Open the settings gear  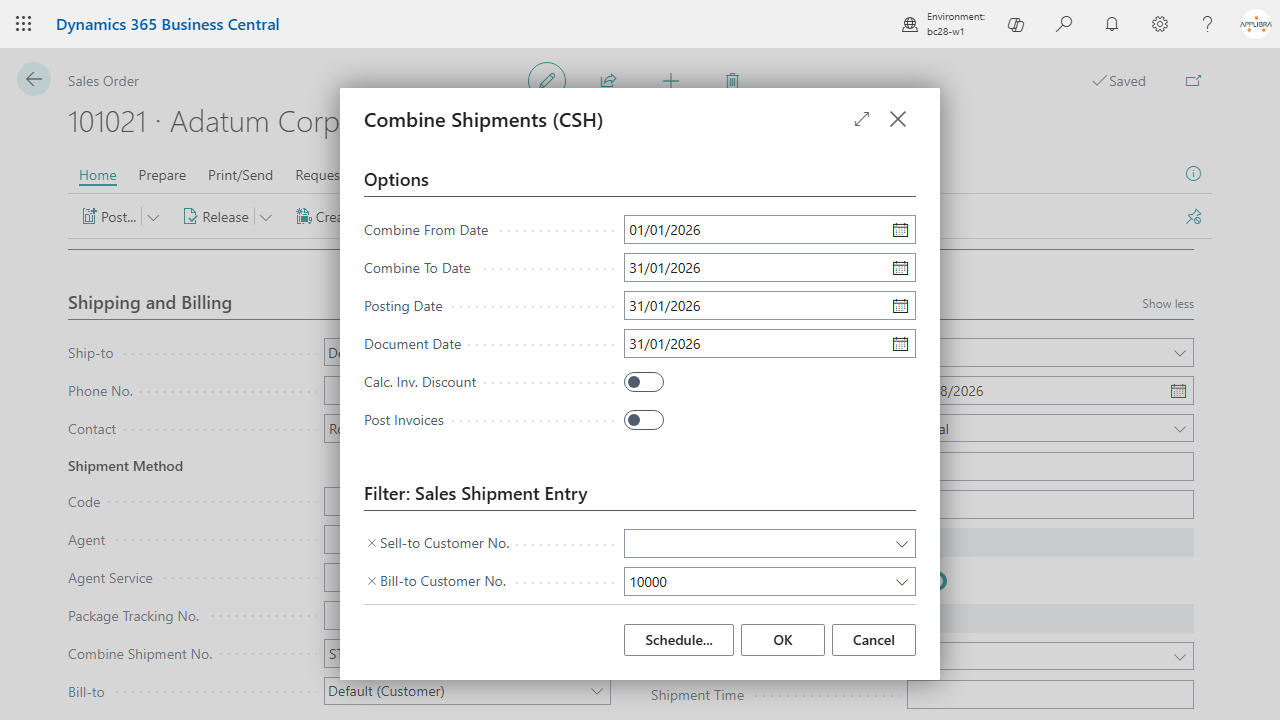(1160, 24)
